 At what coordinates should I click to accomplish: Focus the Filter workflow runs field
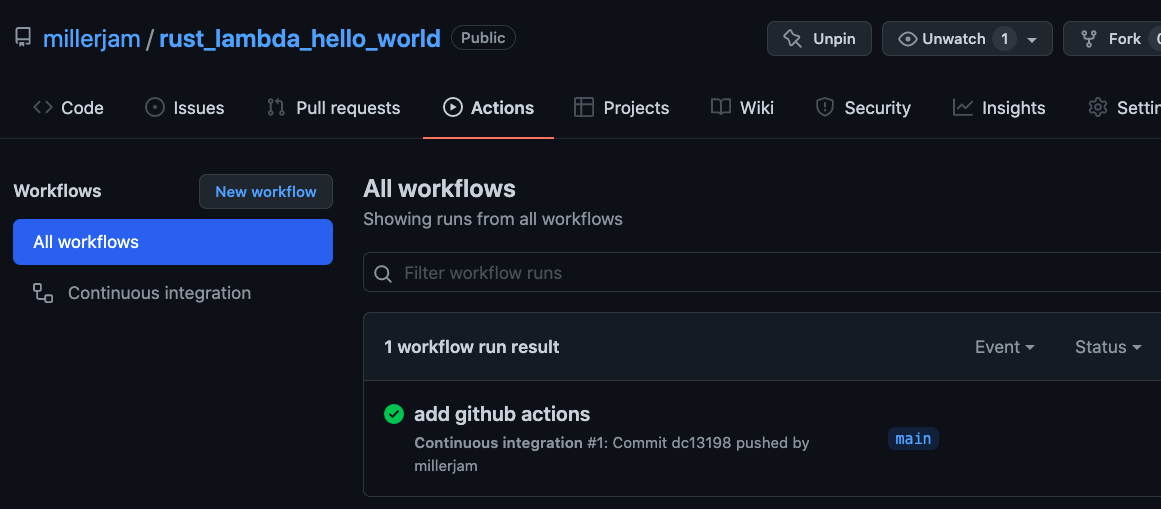click(762, 272)
